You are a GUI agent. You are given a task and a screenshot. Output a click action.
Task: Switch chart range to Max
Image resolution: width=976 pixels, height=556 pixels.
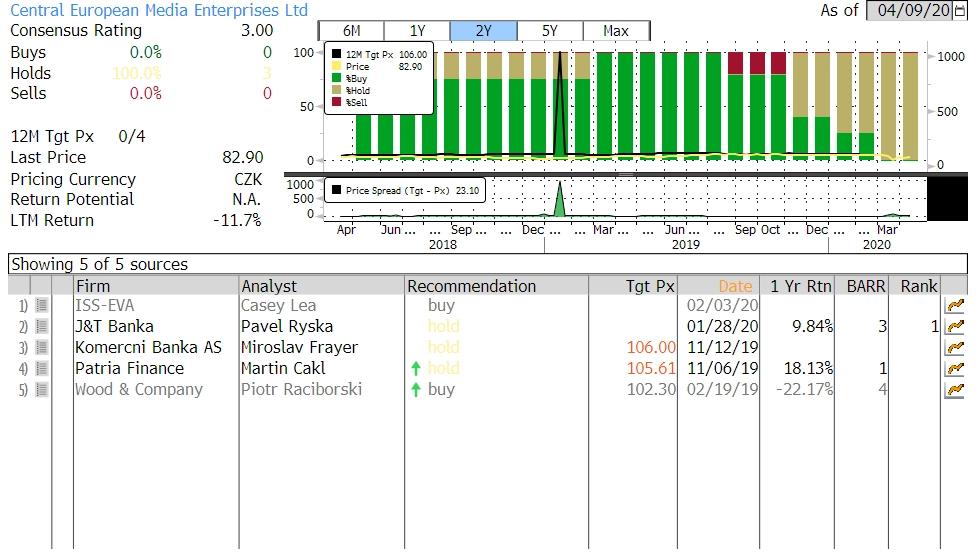pos(616,31)
